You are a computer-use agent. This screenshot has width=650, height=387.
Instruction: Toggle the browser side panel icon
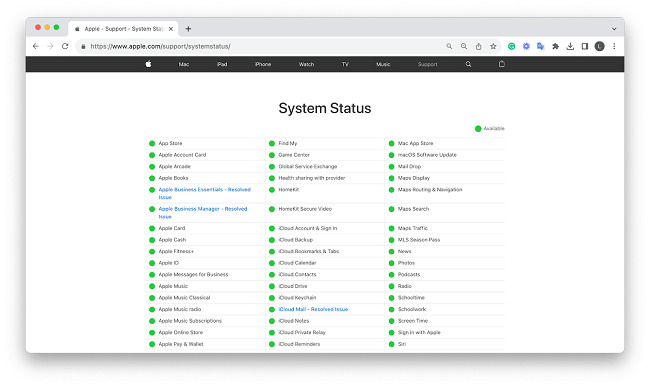(x=585, y=46)
